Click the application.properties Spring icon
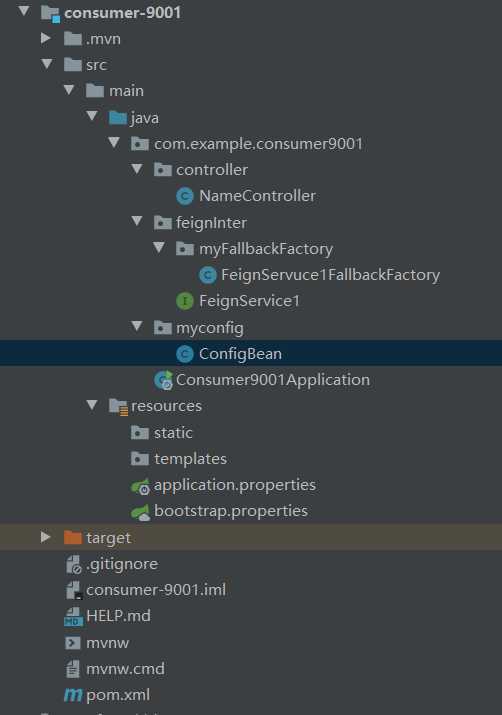This screenshot has width=502, height=715. (x=140, y=486)
